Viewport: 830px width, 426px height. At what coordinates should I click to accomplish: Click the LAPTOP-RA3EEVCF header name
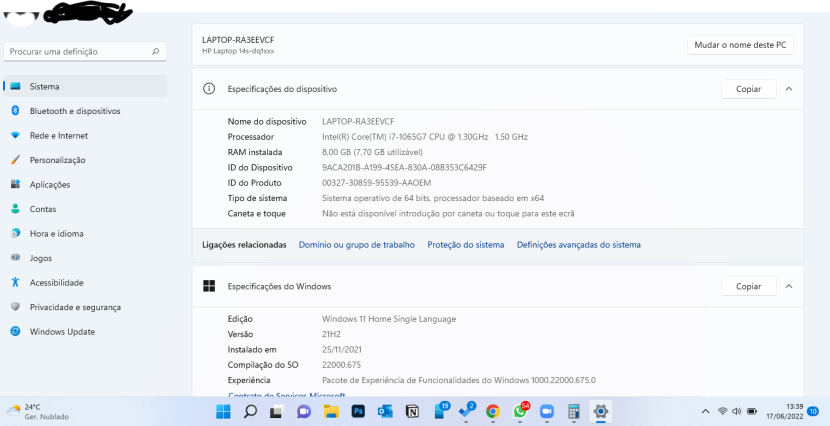point(238,40)
